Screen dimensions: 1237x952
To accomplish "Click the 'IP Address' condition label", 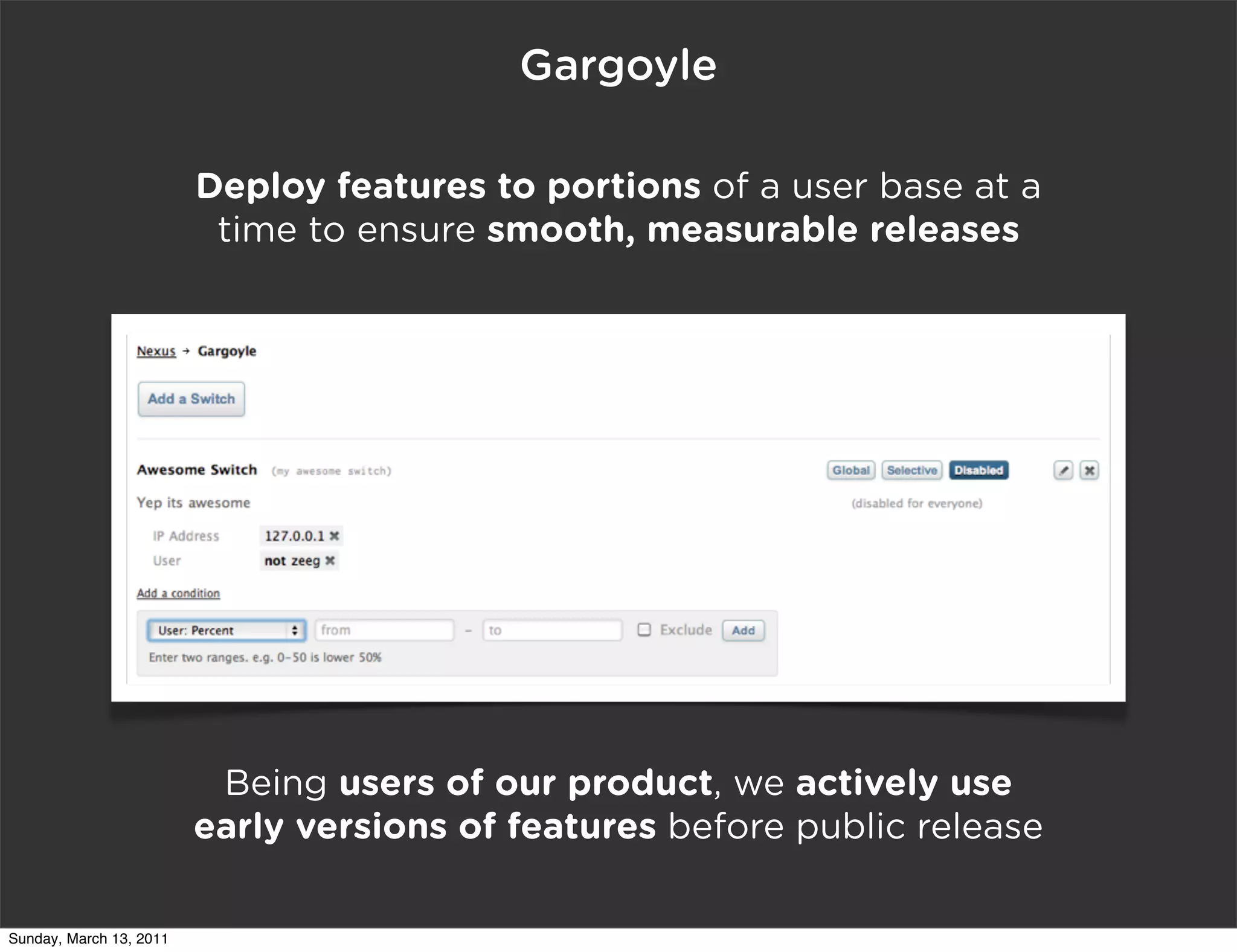I will click(186, 536).
